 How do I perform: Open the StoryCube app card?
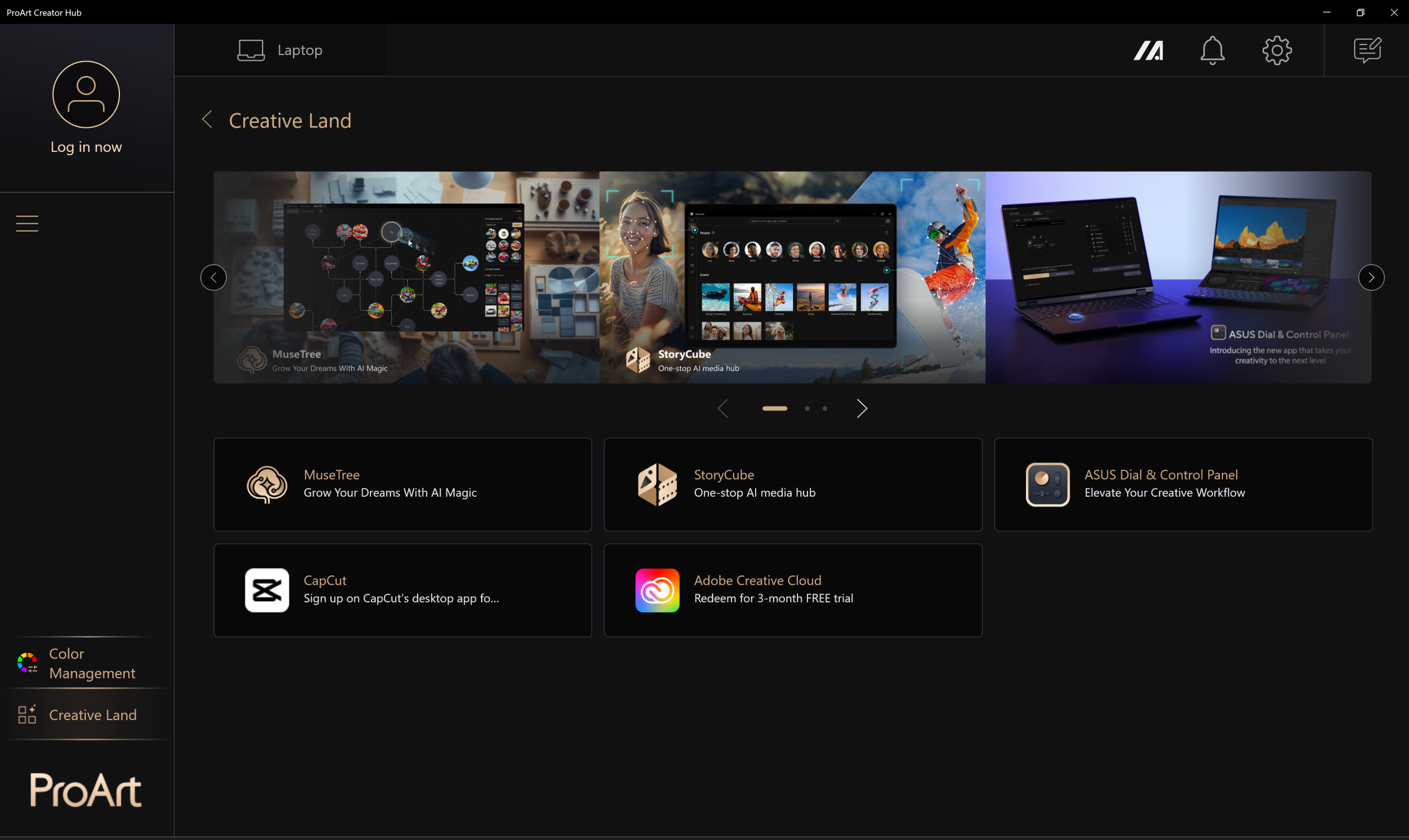[793, 485]
